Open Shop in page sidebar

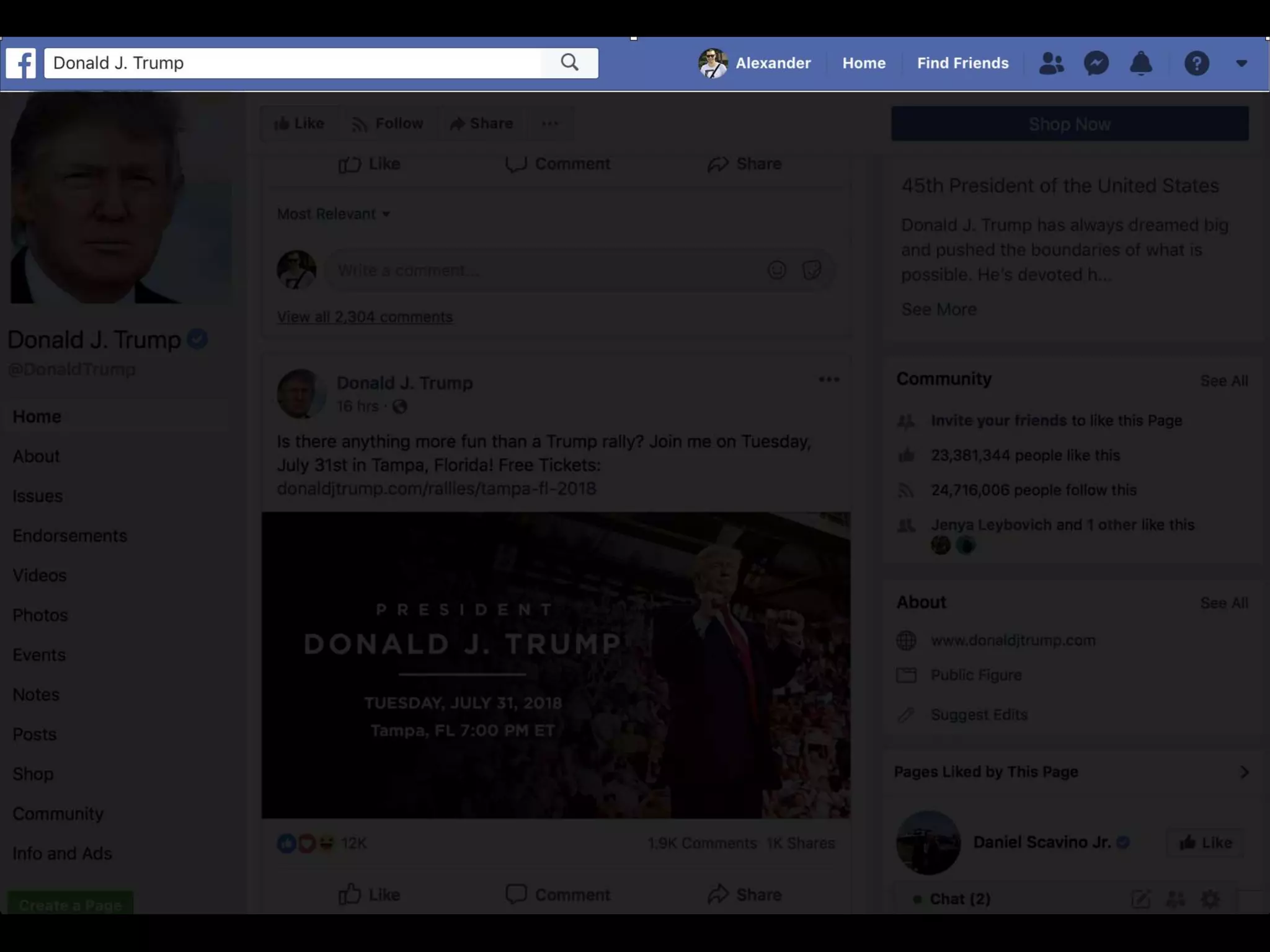click(33, 773)
